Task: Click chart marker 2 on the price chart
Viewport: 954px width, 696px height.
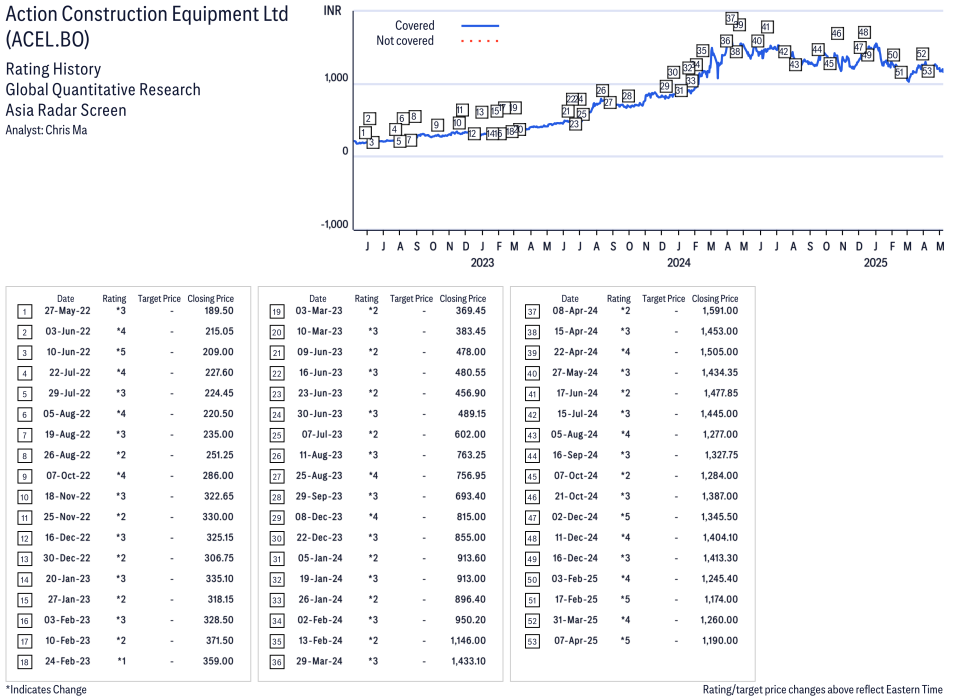Action: click(369, 119)
